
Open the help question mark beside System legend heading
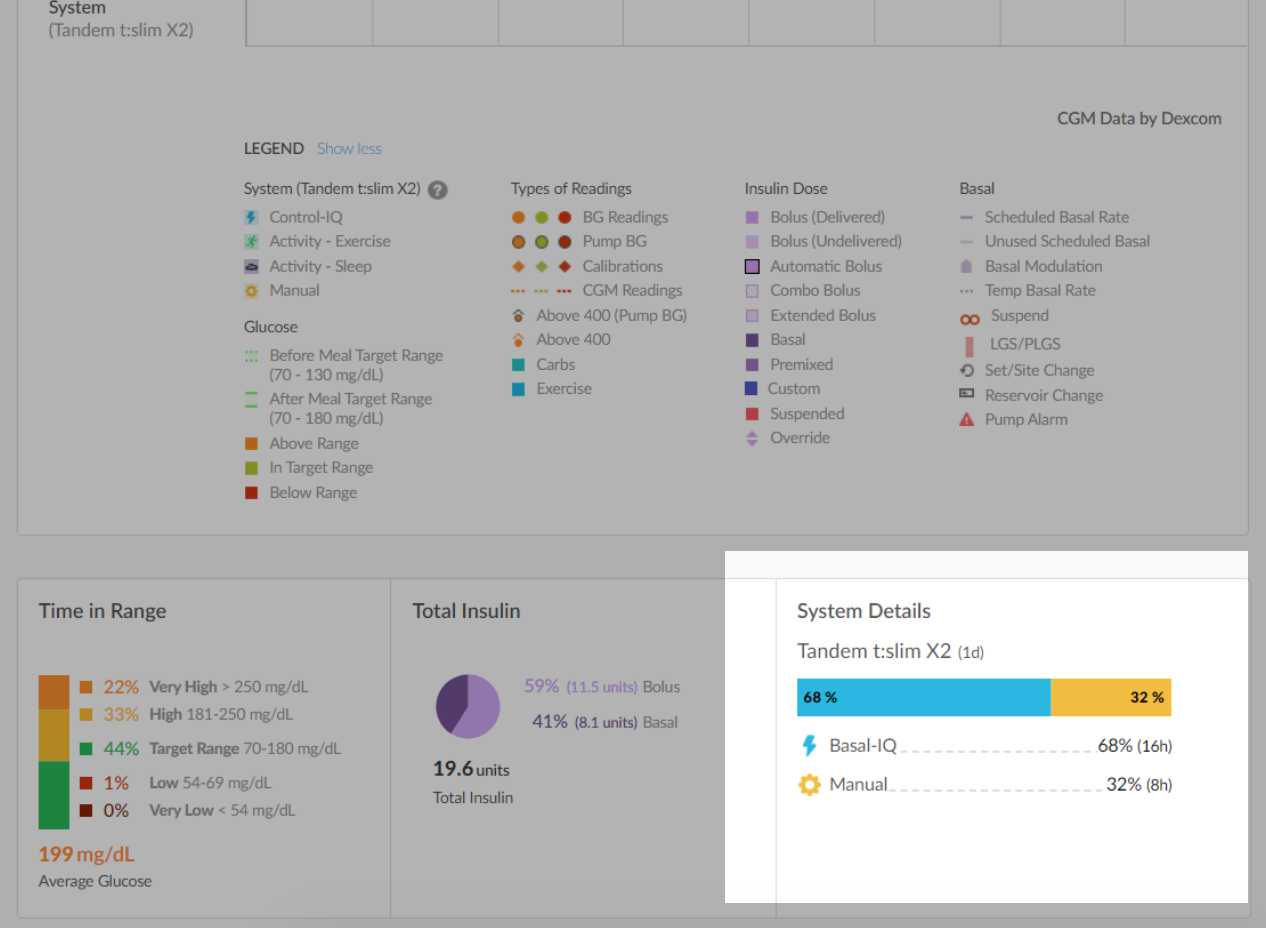pyautogui.click(x=437, y=190)
